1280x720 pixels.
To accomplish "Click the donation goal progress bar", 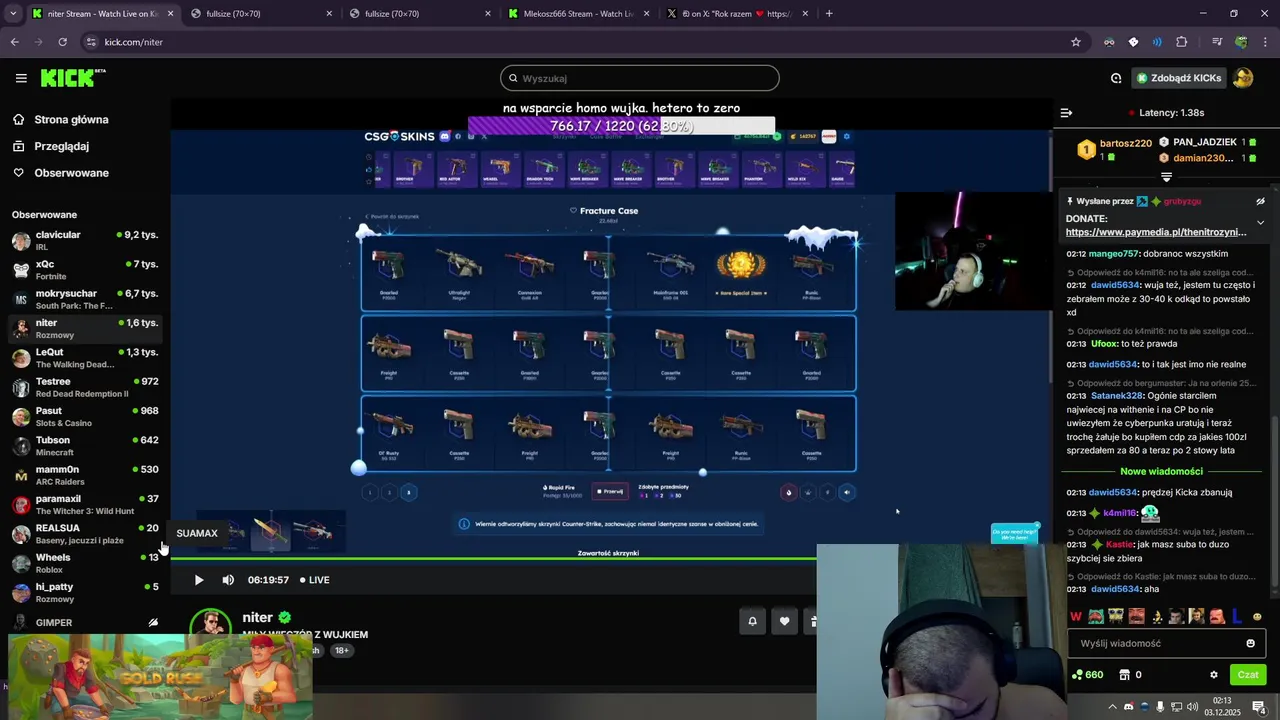I will coord(621,127).
